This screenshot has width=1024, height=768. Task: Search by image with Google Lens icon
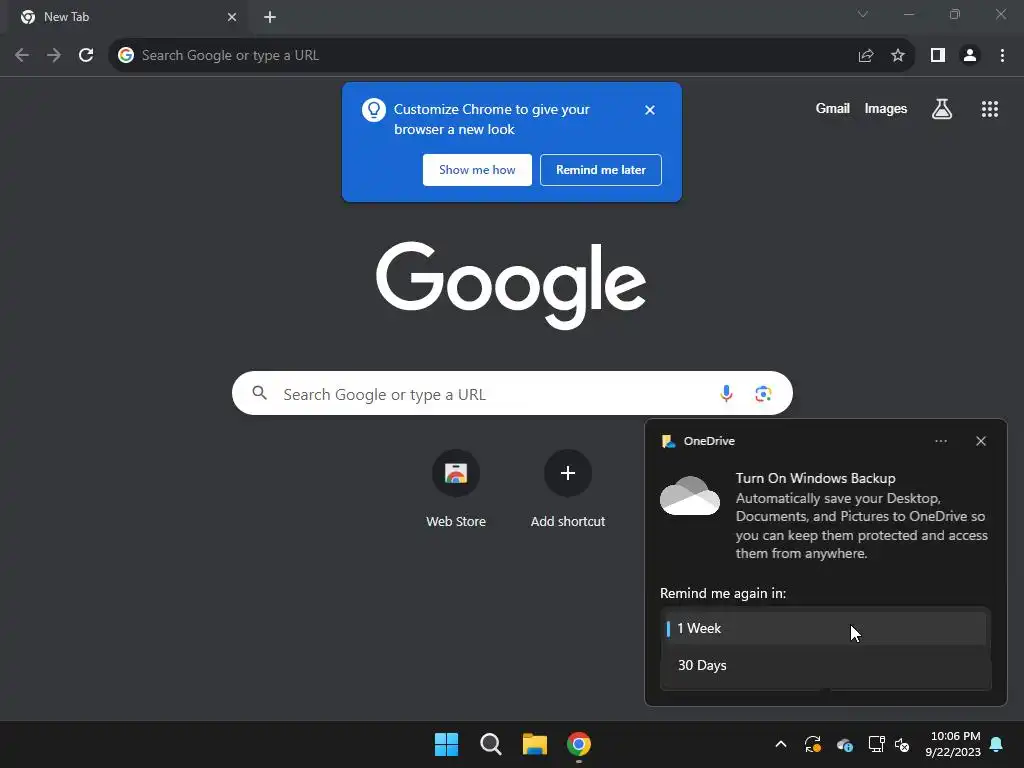click(x=763, y=394)
